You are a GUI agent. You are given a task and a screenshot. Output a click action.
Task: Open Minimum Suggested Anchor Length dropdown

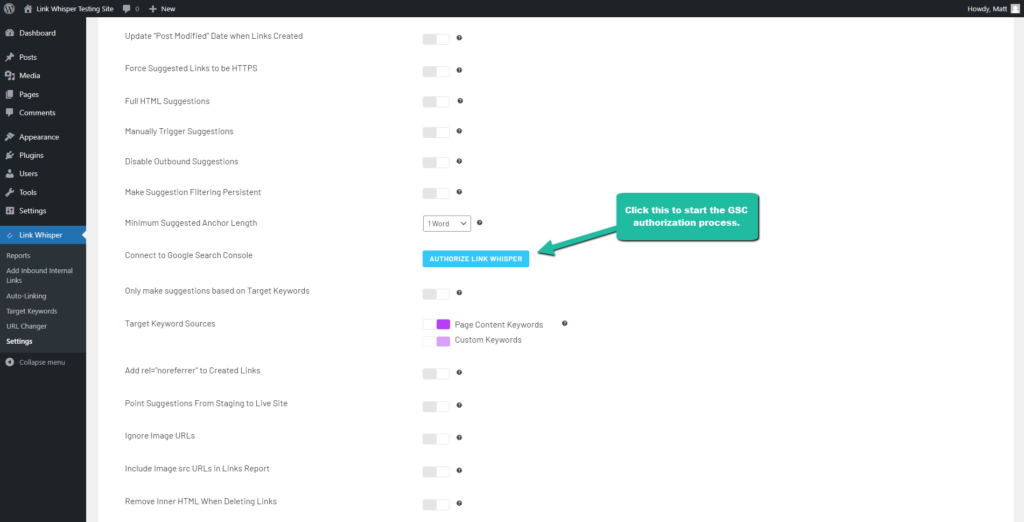click(447, 223)
